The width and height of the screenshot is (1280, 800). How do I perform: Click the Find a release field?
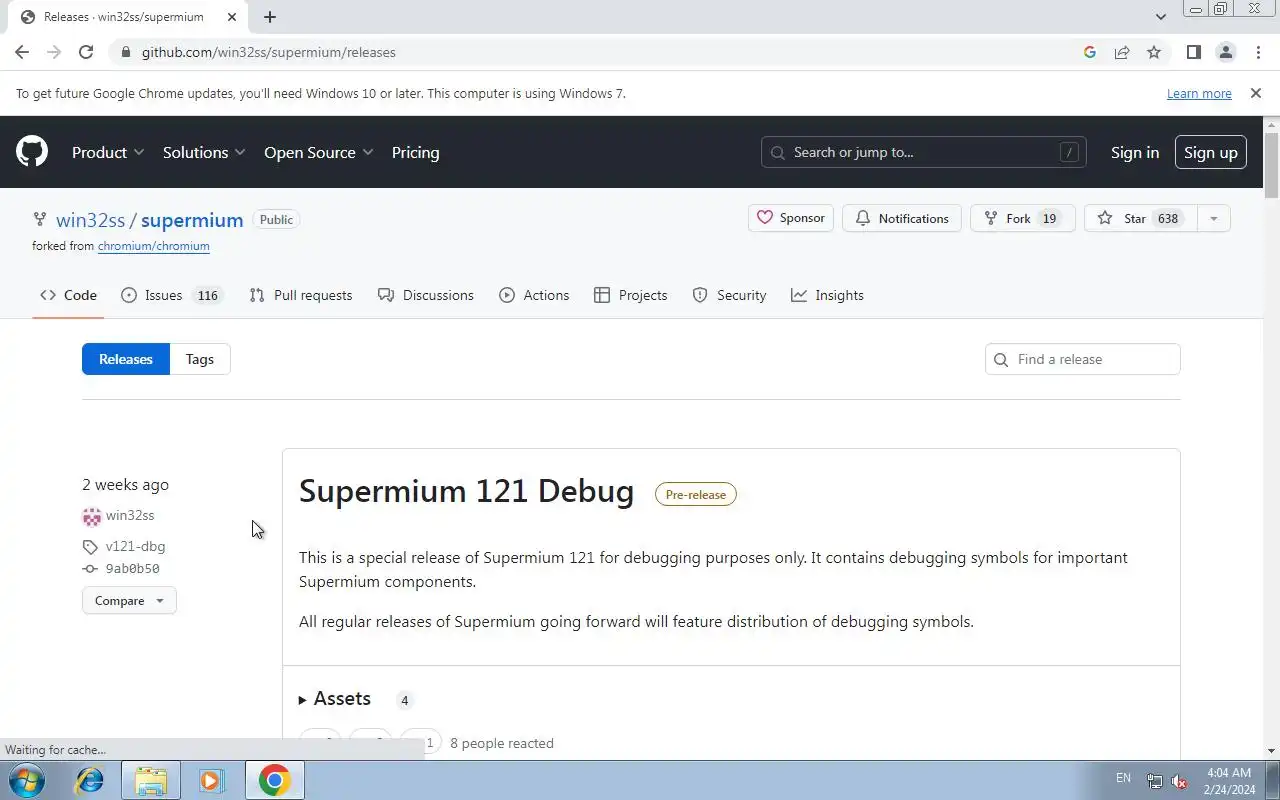coord(1083,359)
